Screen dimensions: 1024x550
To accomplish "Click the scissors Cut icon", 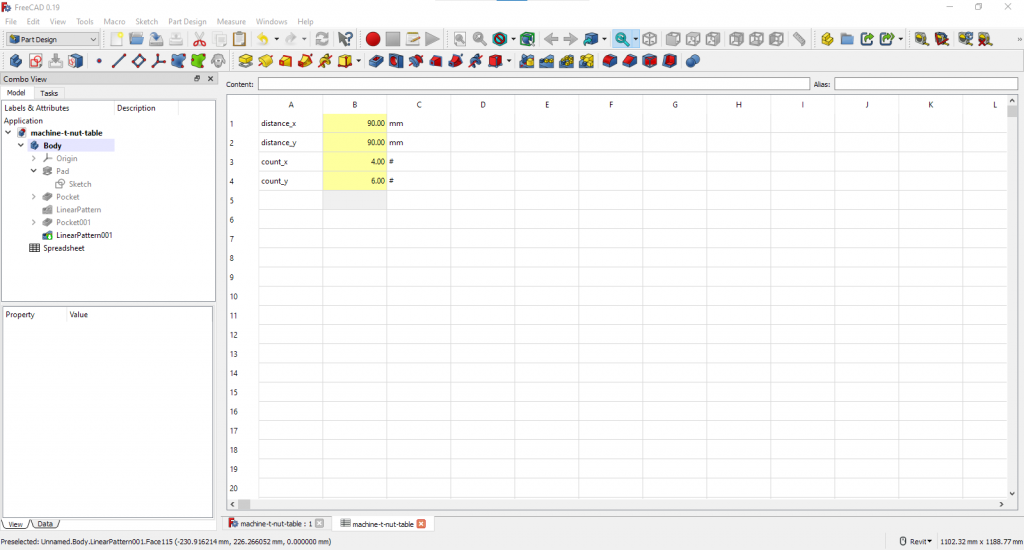I will (x=199, y=39).
